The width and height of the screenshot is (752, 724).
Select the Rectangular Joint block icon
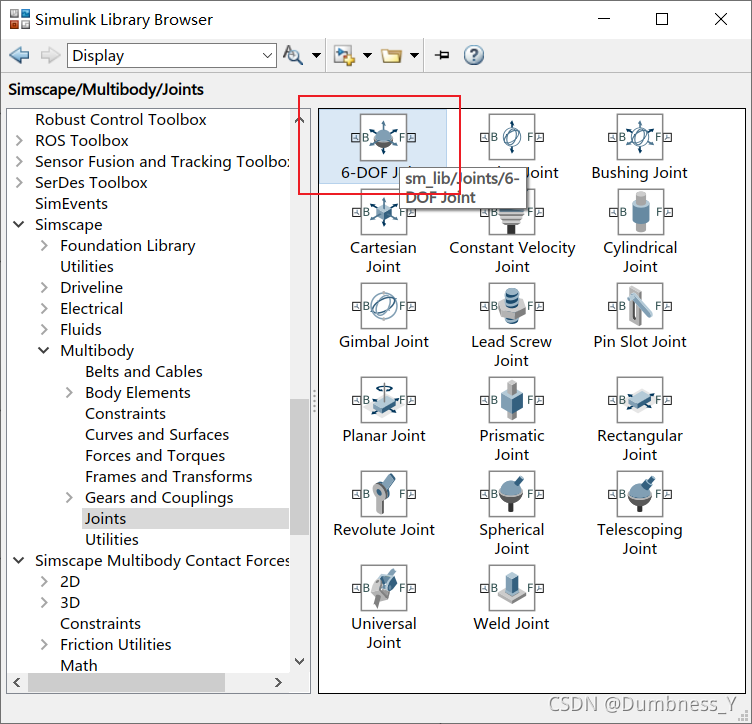point(640,400)
